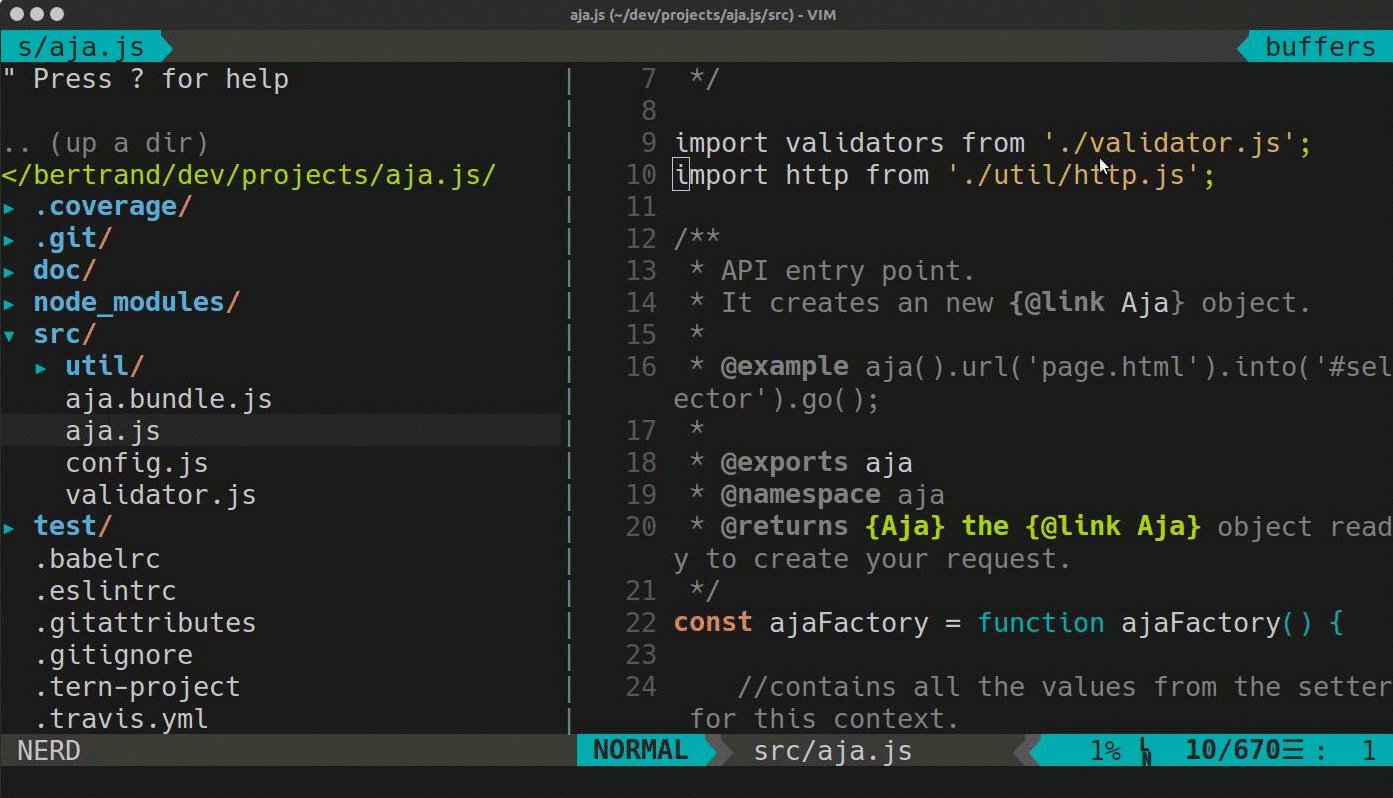Click the @returns tag on line 20
This screenshot has width=1393, height=798.
click(785, 527)
